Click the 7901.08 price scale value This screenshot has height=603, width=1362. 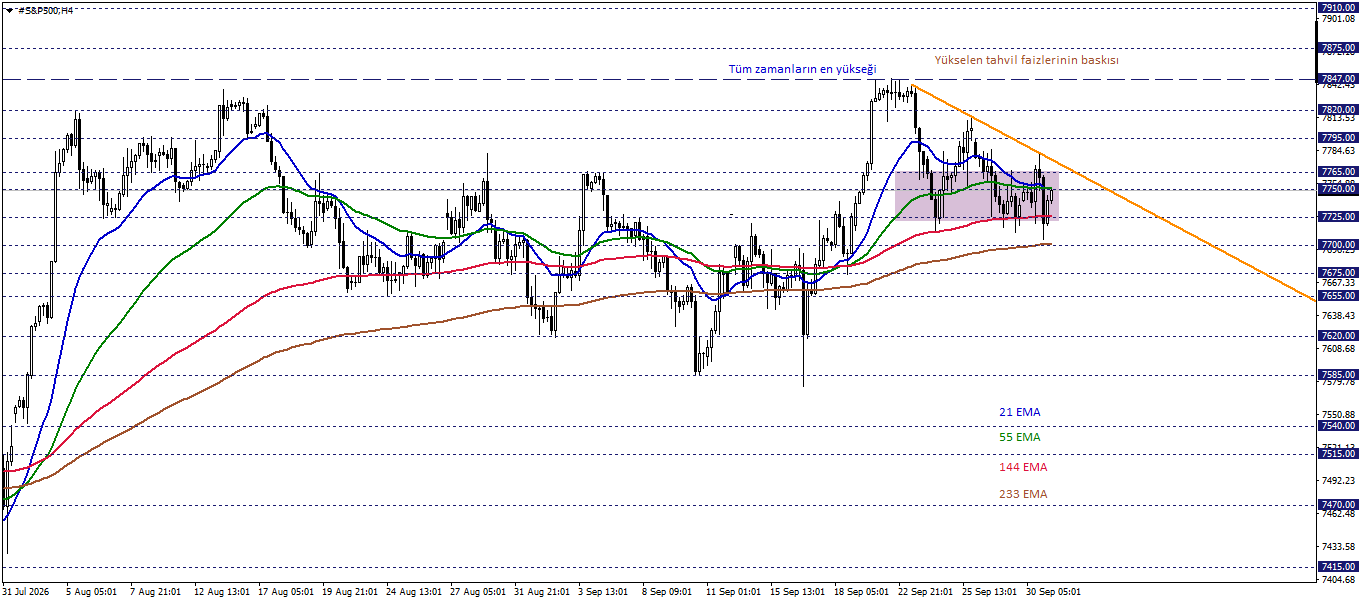(1338, 19)
